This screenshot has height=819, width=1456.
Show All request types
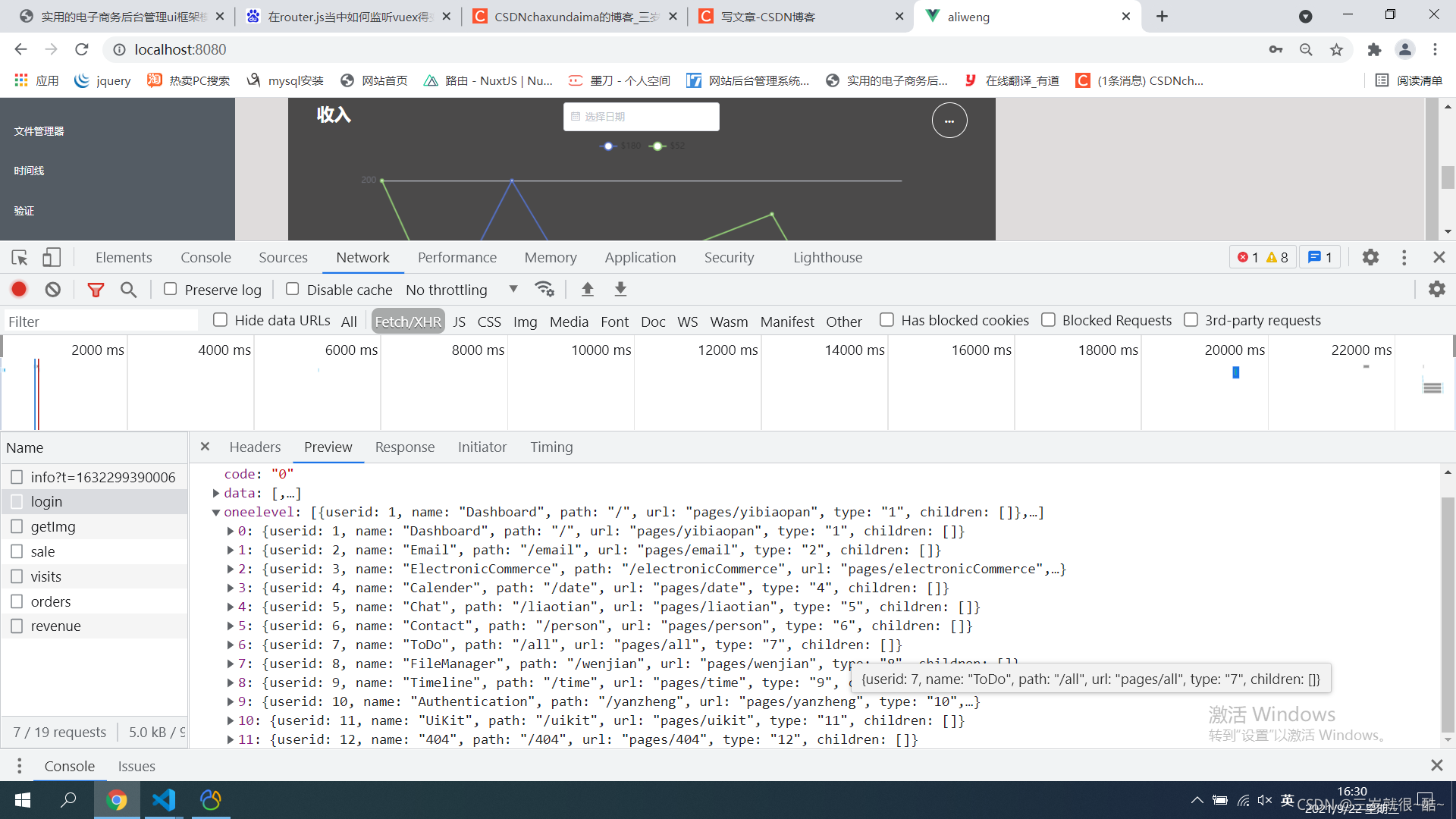click(349, 322)
